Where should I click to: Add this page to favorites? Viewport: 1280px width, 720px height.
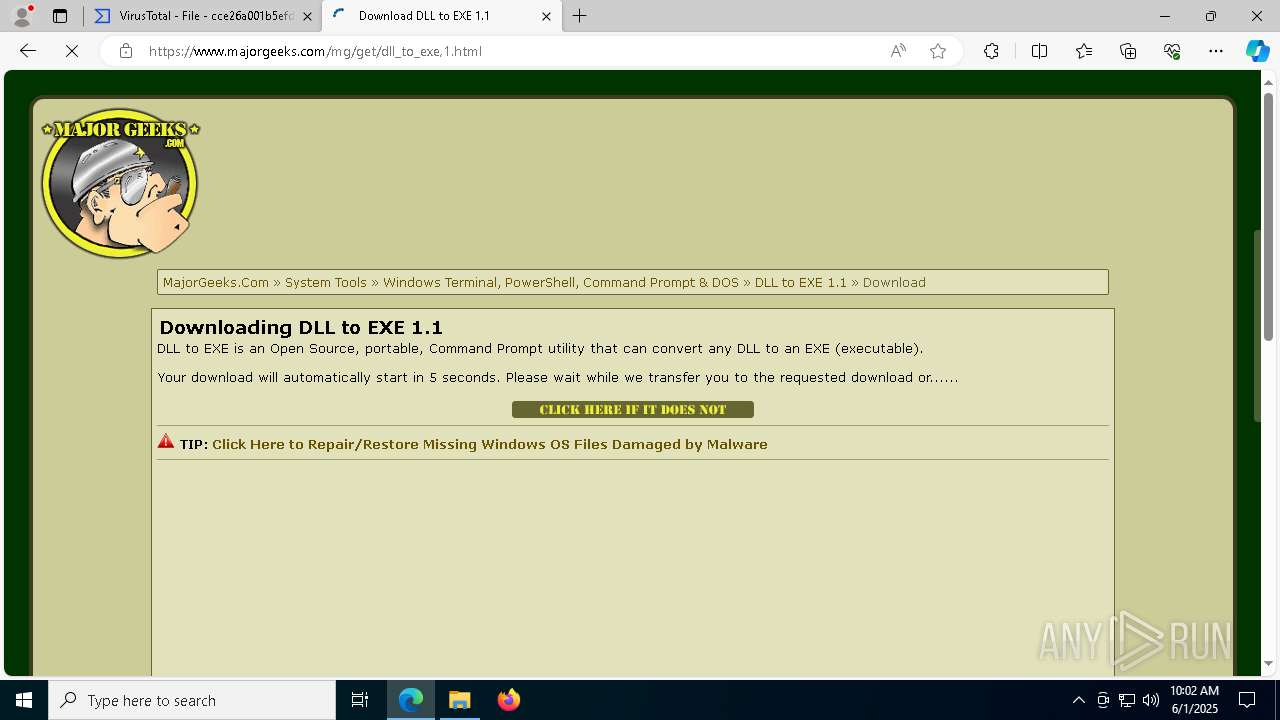[x=938, y=51]
